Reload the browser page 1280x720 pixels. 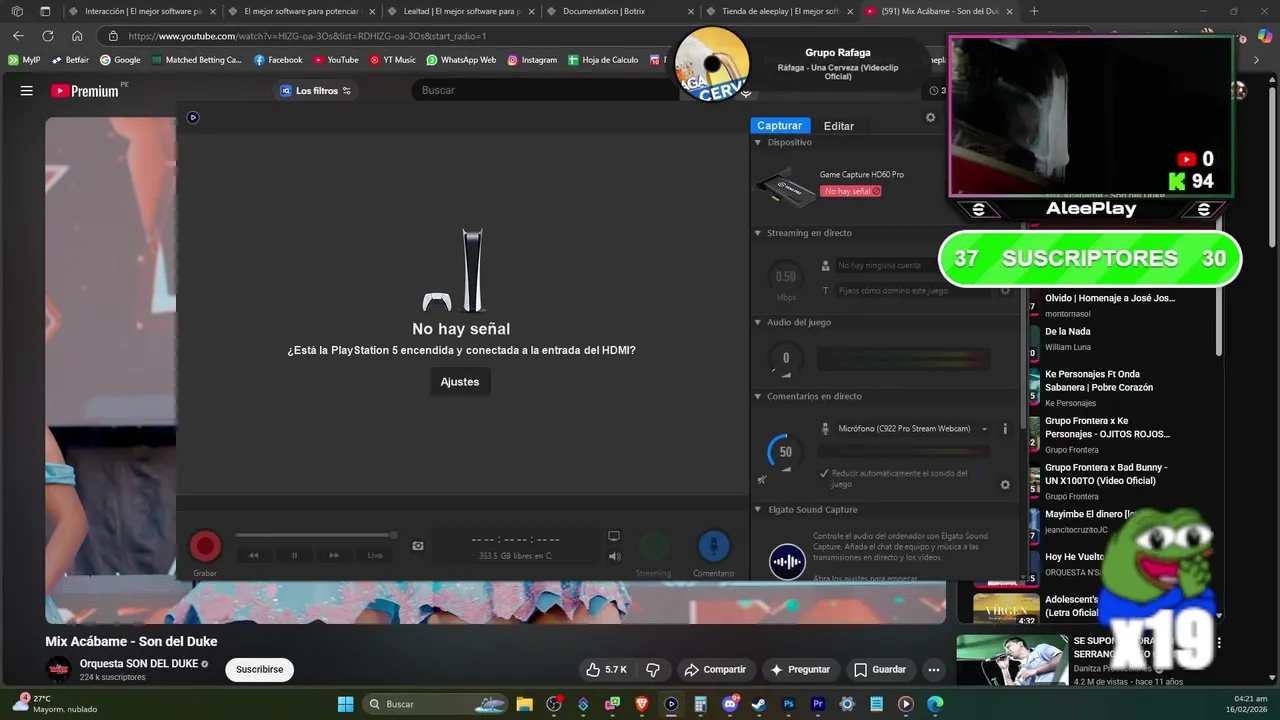pos(47,36)
